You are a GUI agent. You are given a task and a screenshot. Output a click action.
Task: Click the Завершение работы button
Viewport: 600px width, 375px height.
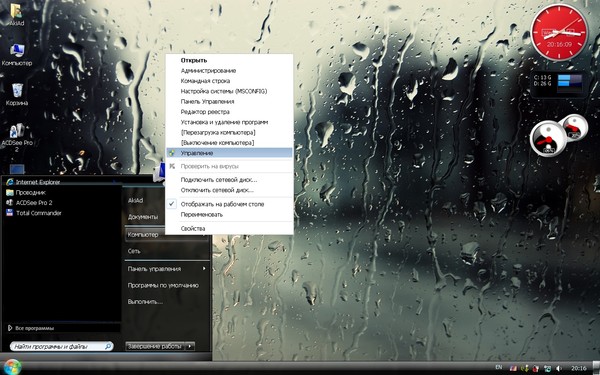click(x=155, y=346)
